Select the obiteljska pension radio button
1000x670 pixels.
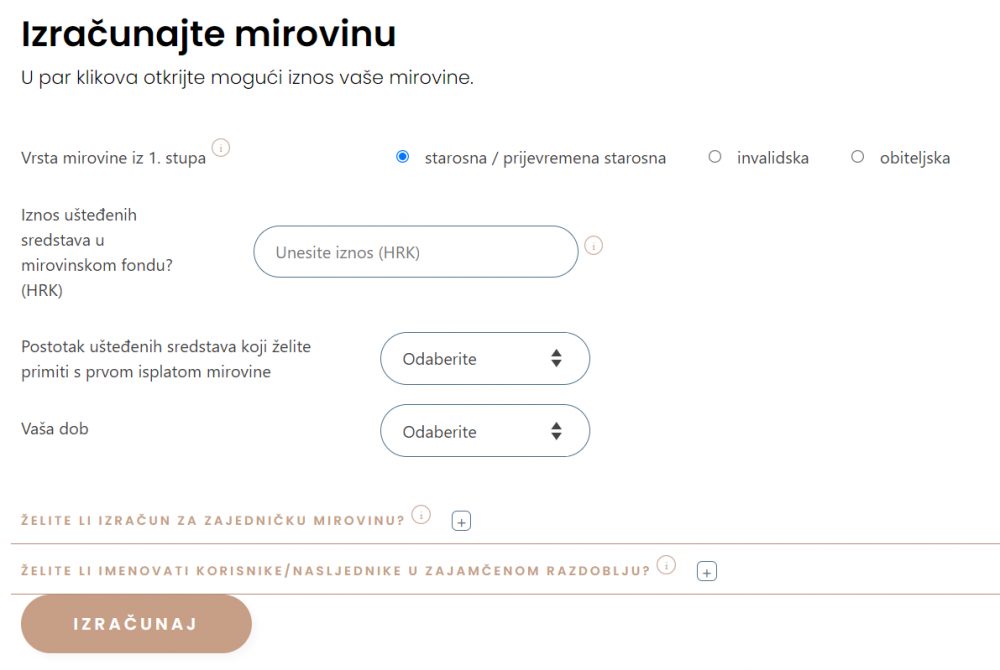[x=857, y=157]
